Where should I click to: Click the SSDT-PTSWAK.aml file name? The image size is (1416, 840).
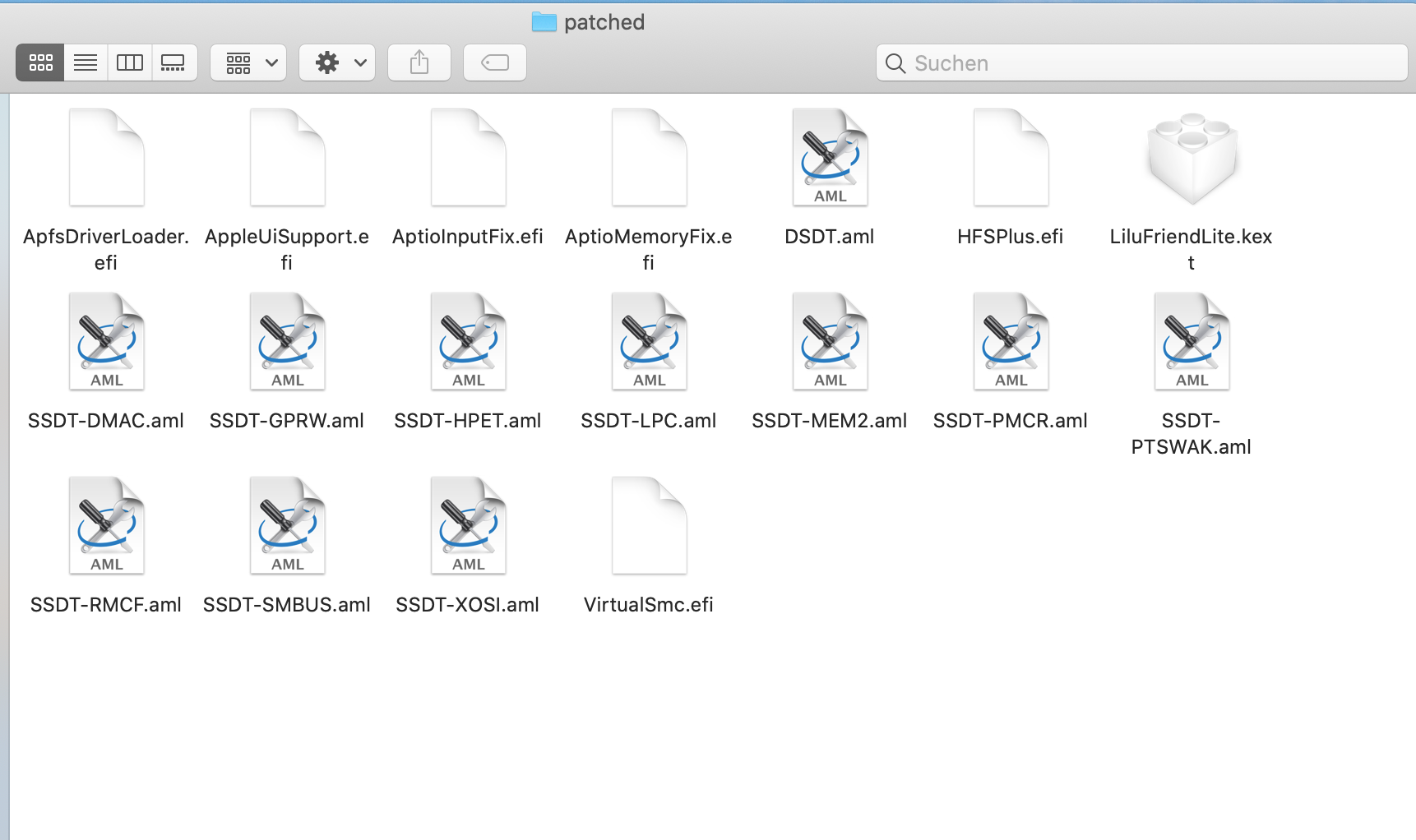pos(1192,434)
